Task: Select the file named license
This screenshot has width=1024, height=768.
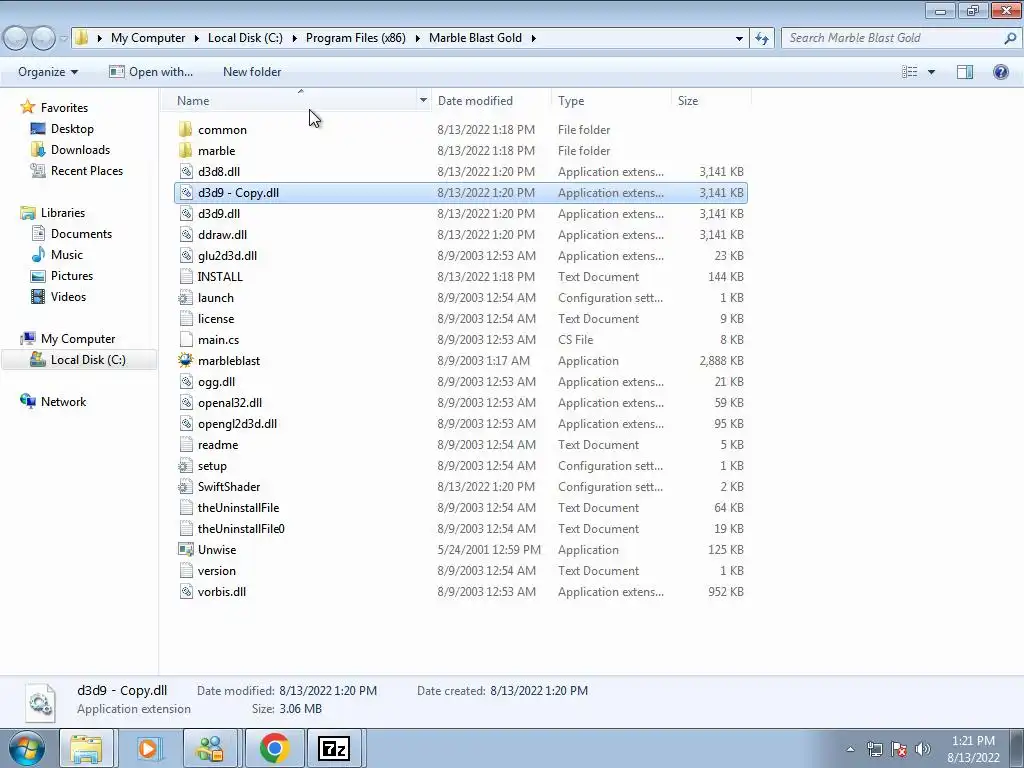Action: click(x=216, y=319)
